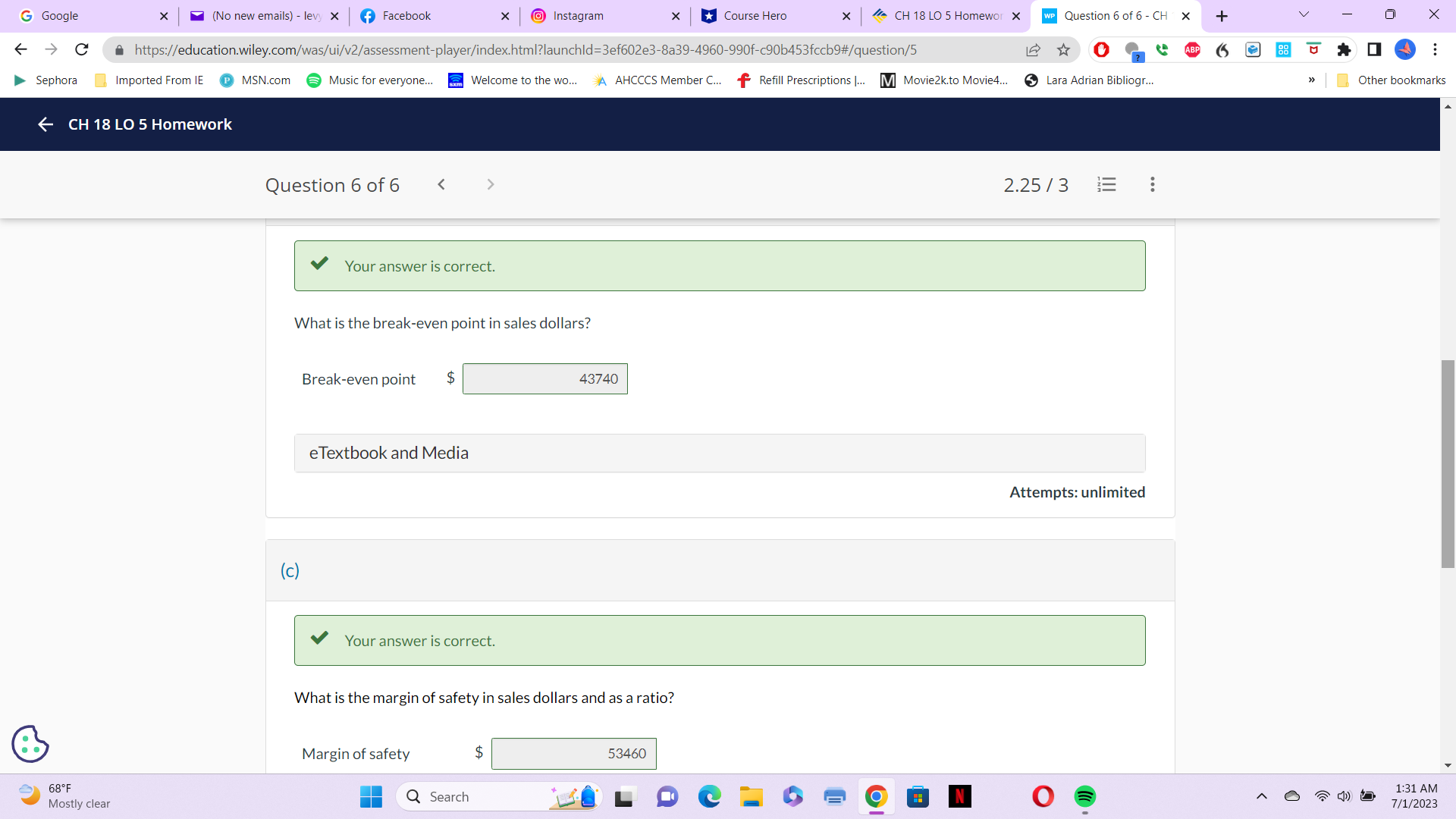Open the cookie preferences icon

pos(30,743)
